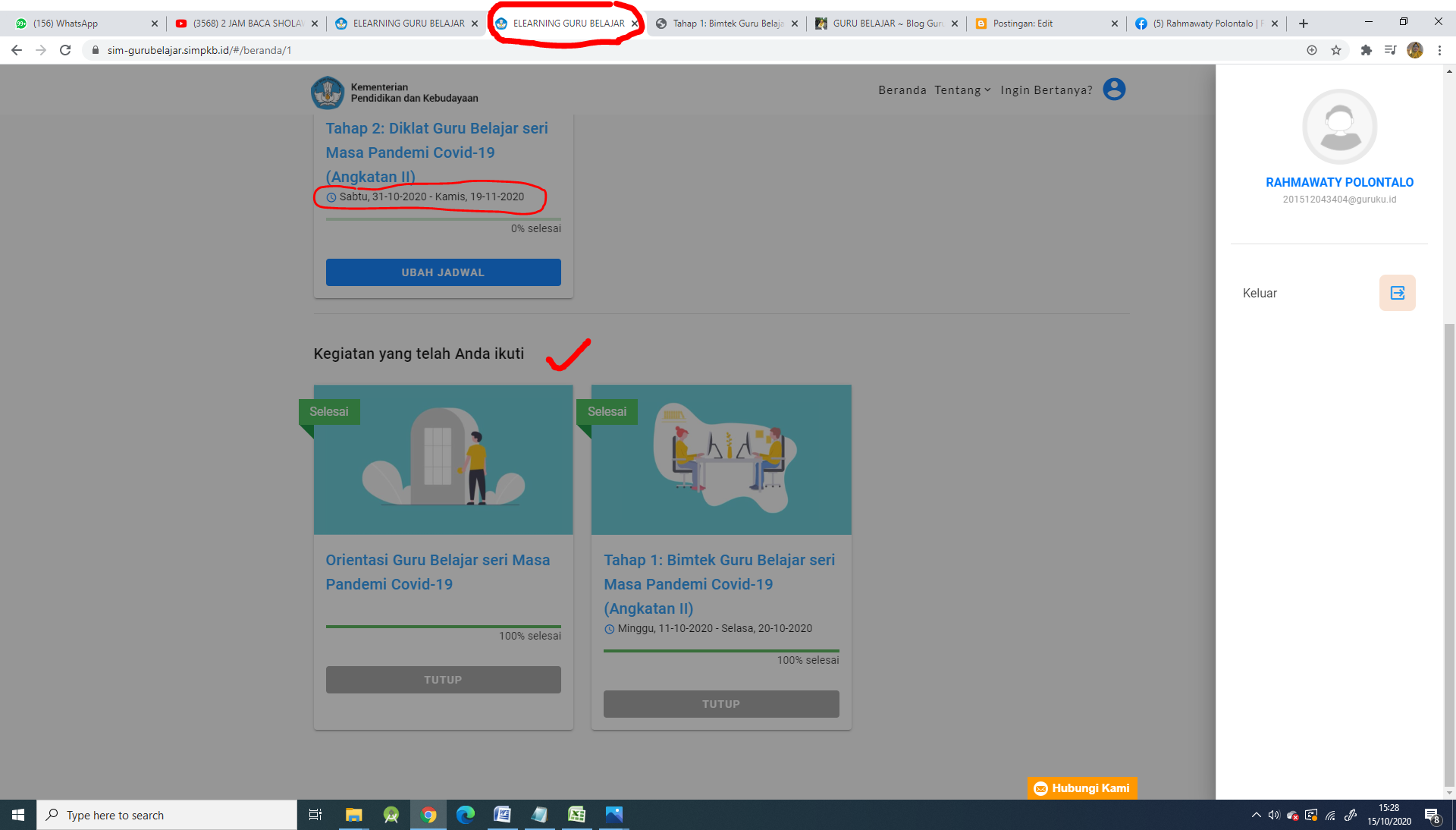Open the Chrome extensions puzzle icon

tap(1366, 50)
